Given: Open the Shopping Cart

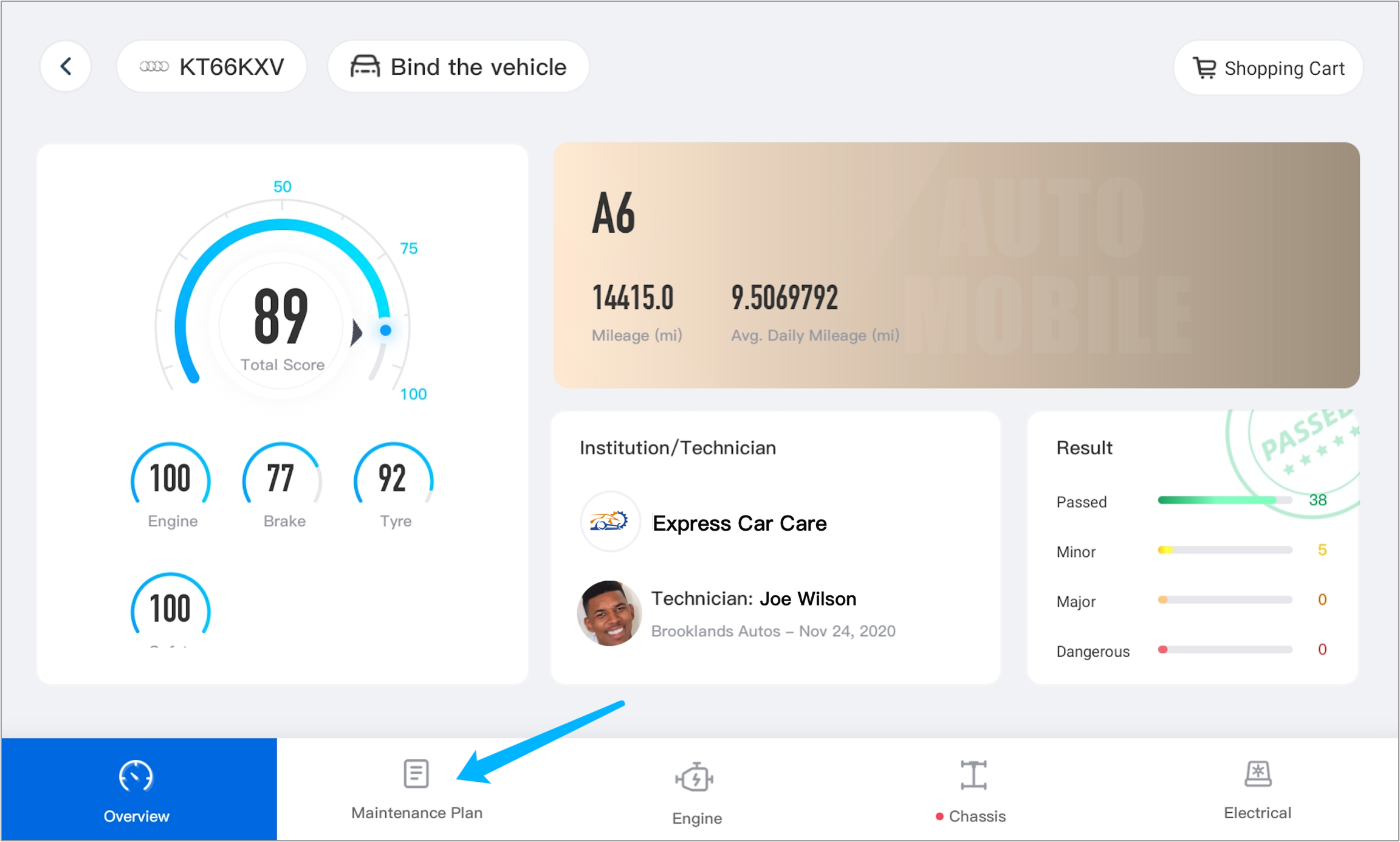Looking at the screenshot, I should pos(1268,68).
